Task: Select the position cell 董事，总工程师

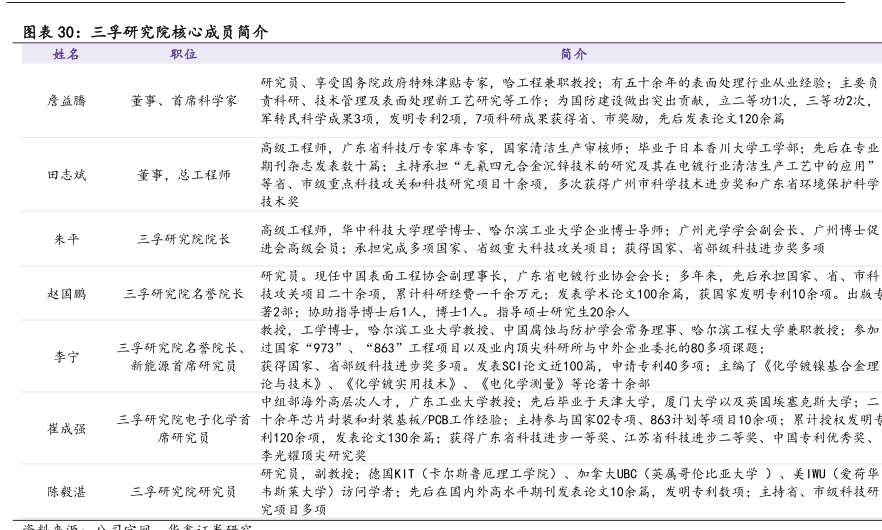Action: coord(183,175)
